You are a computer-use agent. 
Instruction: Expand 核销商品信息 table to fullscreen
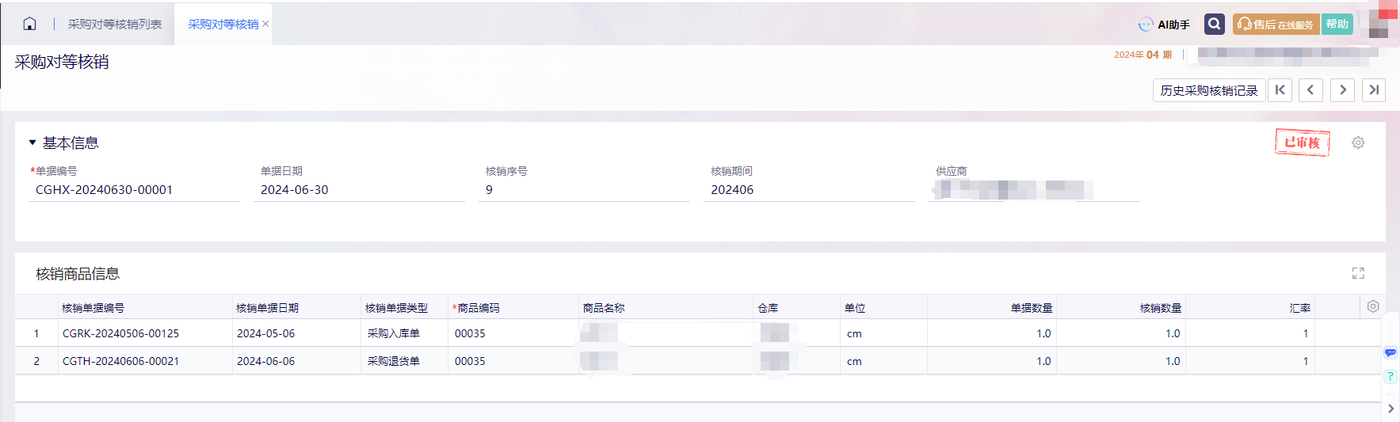pos(1358,273)
